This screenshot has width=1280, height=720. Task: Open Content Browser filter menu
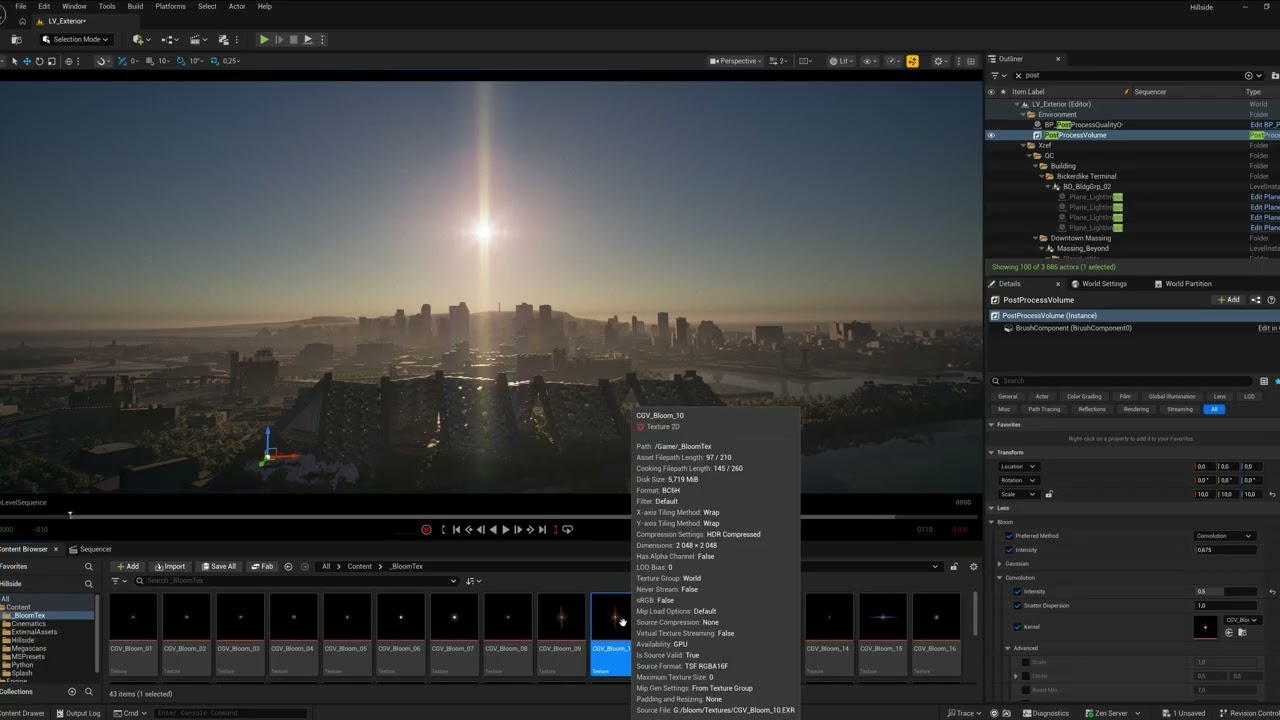coord(118,581)
